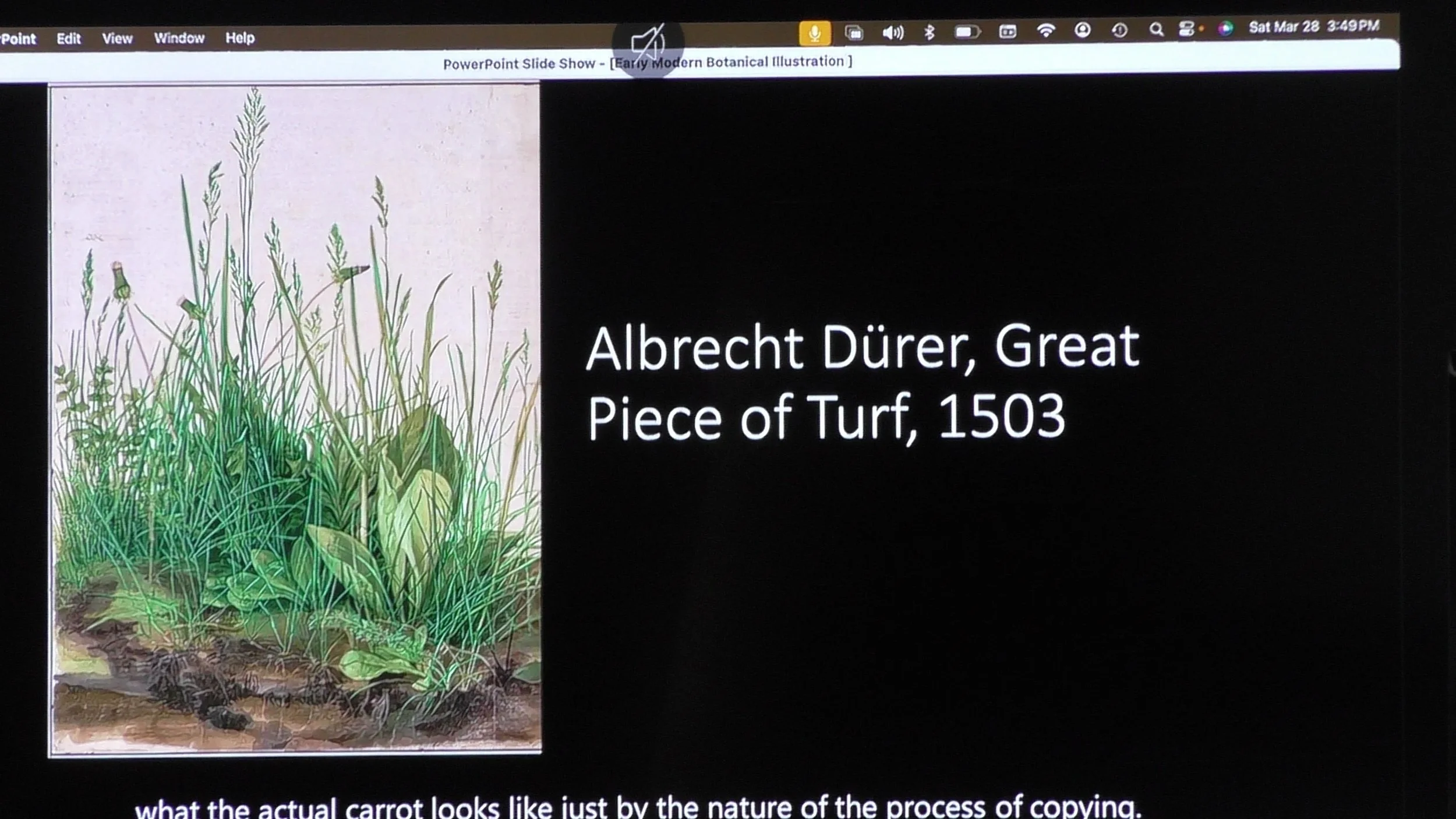Viewport: 1456px width, 819px height.
Task: Open the Help menu
Action: tap(240, 38)
